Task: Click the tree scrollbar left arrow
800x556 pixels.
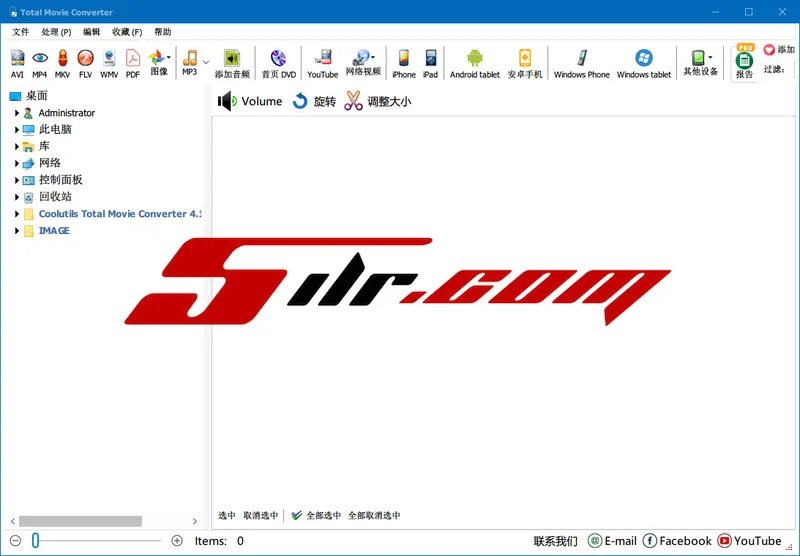Action: [x=13, y=521]
